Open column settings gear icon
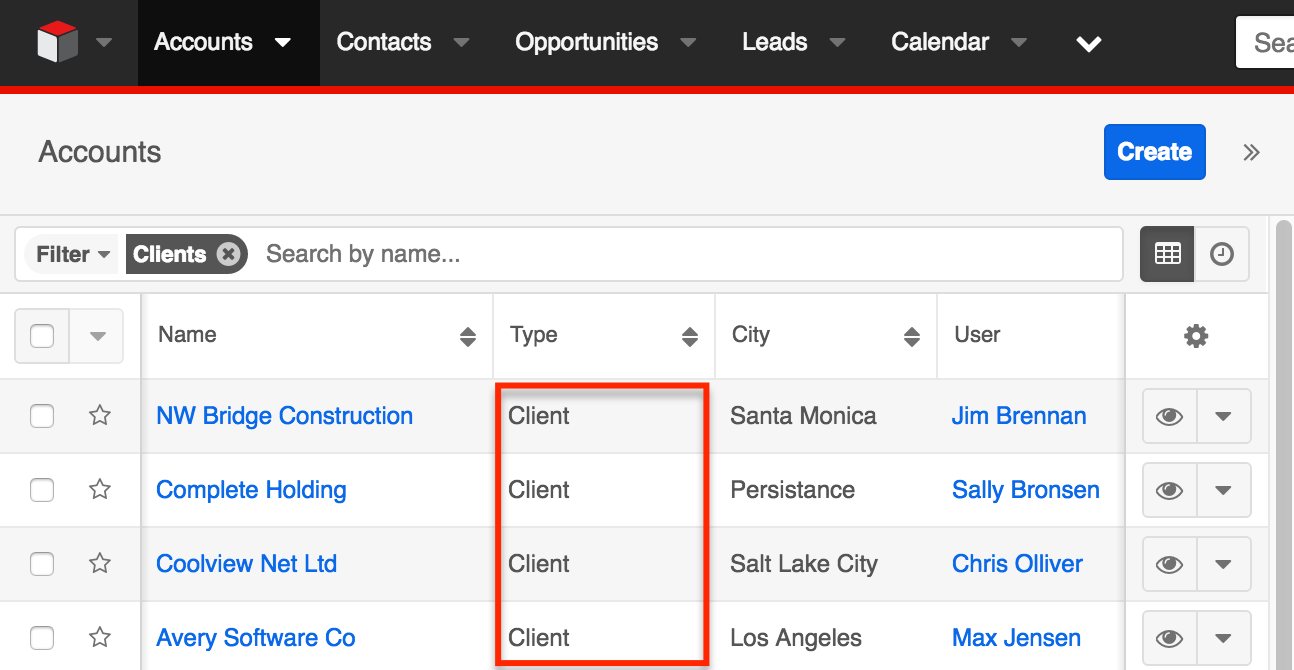 tap(1196, 336)
